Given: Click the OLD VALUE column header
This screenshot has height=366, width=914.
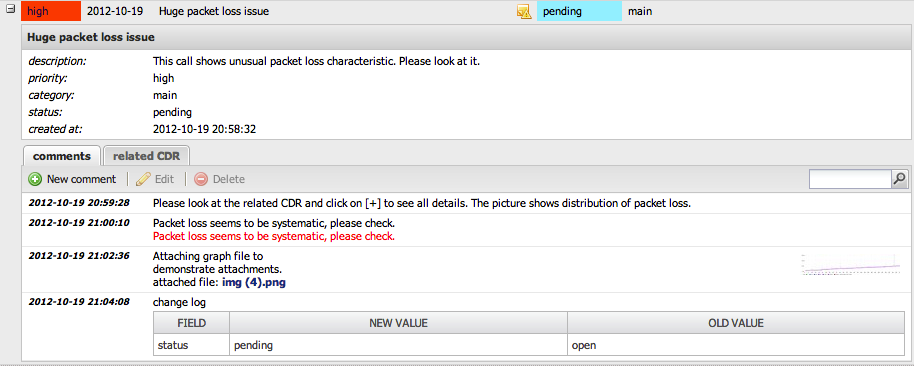Looking at the screenshot, I should point(736,323).
